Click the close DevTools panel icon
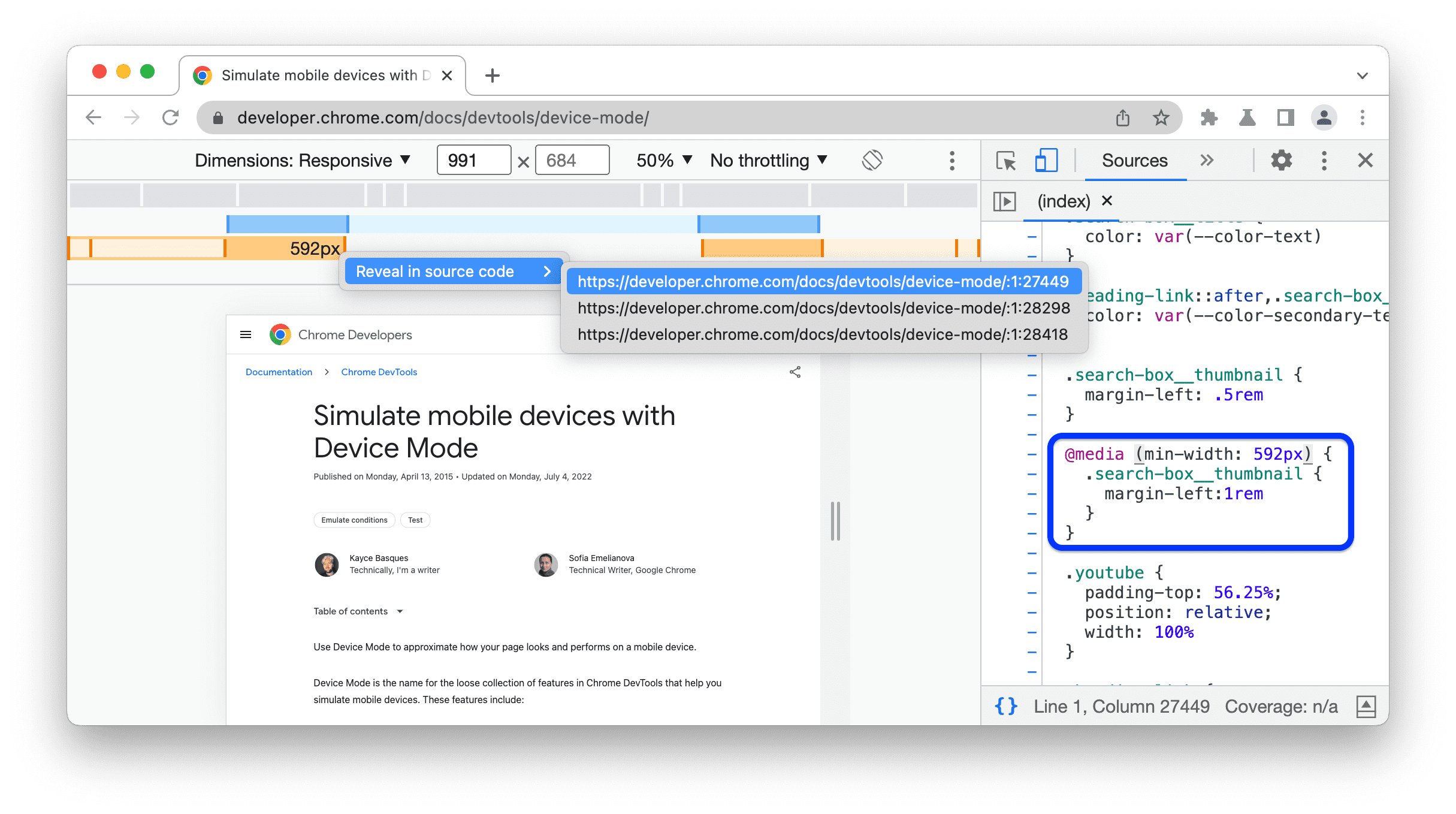The image size is (1456, 814). pyautogui.click(x=1365, y=160)
